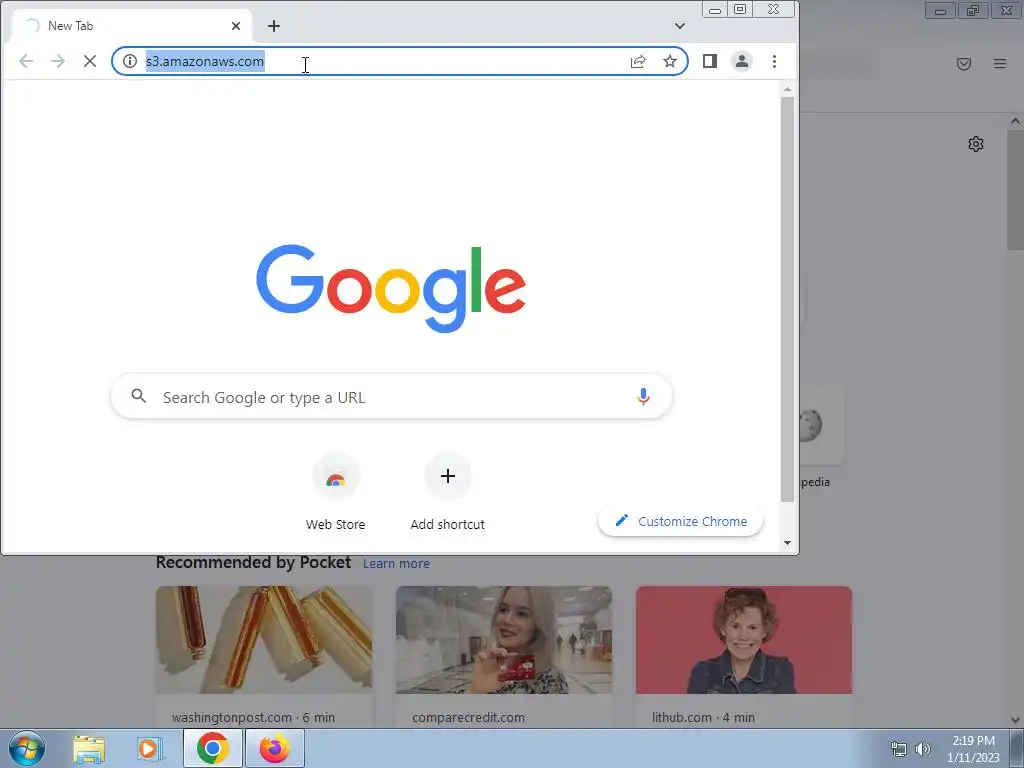The image size is (1024, 768).
Task: Open comparecredit.com Pocket article thumbnail
Action: point(504,640)
